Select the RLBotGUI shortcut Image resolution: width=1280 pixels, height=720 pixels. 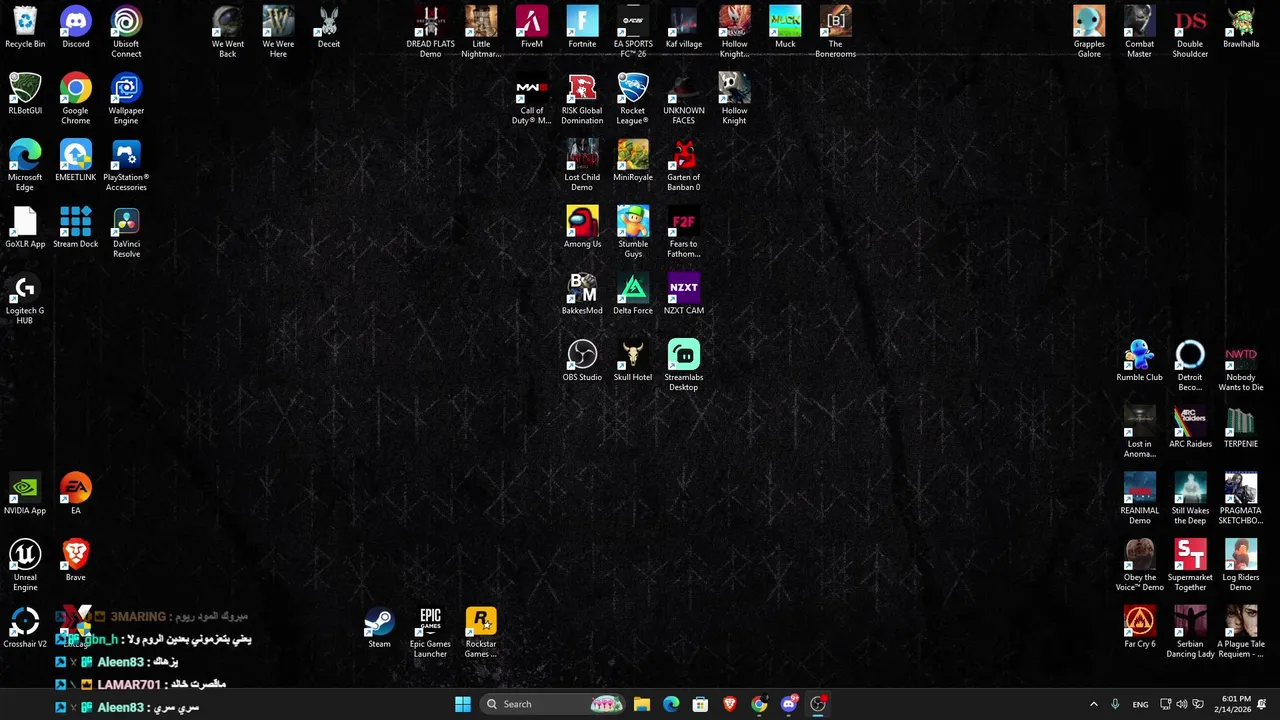(25, 94)
